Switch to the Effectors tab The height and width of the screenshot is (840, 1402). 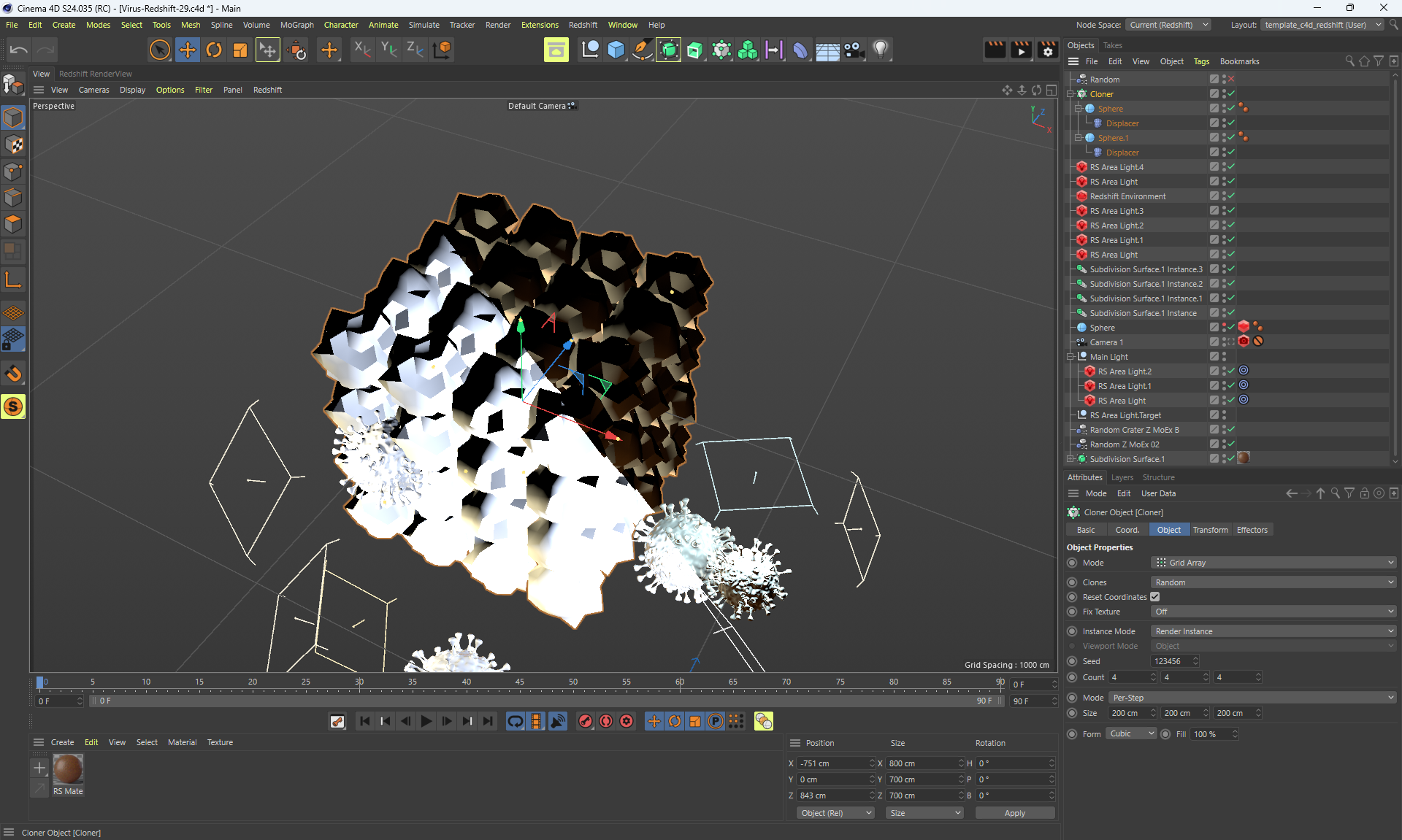[1252, 530]
